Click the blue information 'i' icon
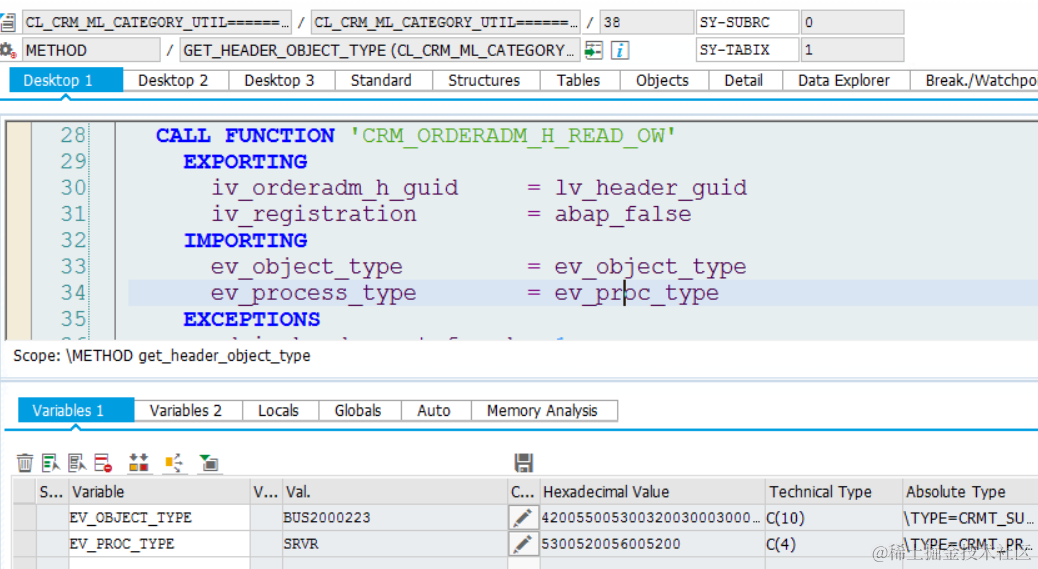Viewport: 1038px width, 569px height. pos(620,50)
